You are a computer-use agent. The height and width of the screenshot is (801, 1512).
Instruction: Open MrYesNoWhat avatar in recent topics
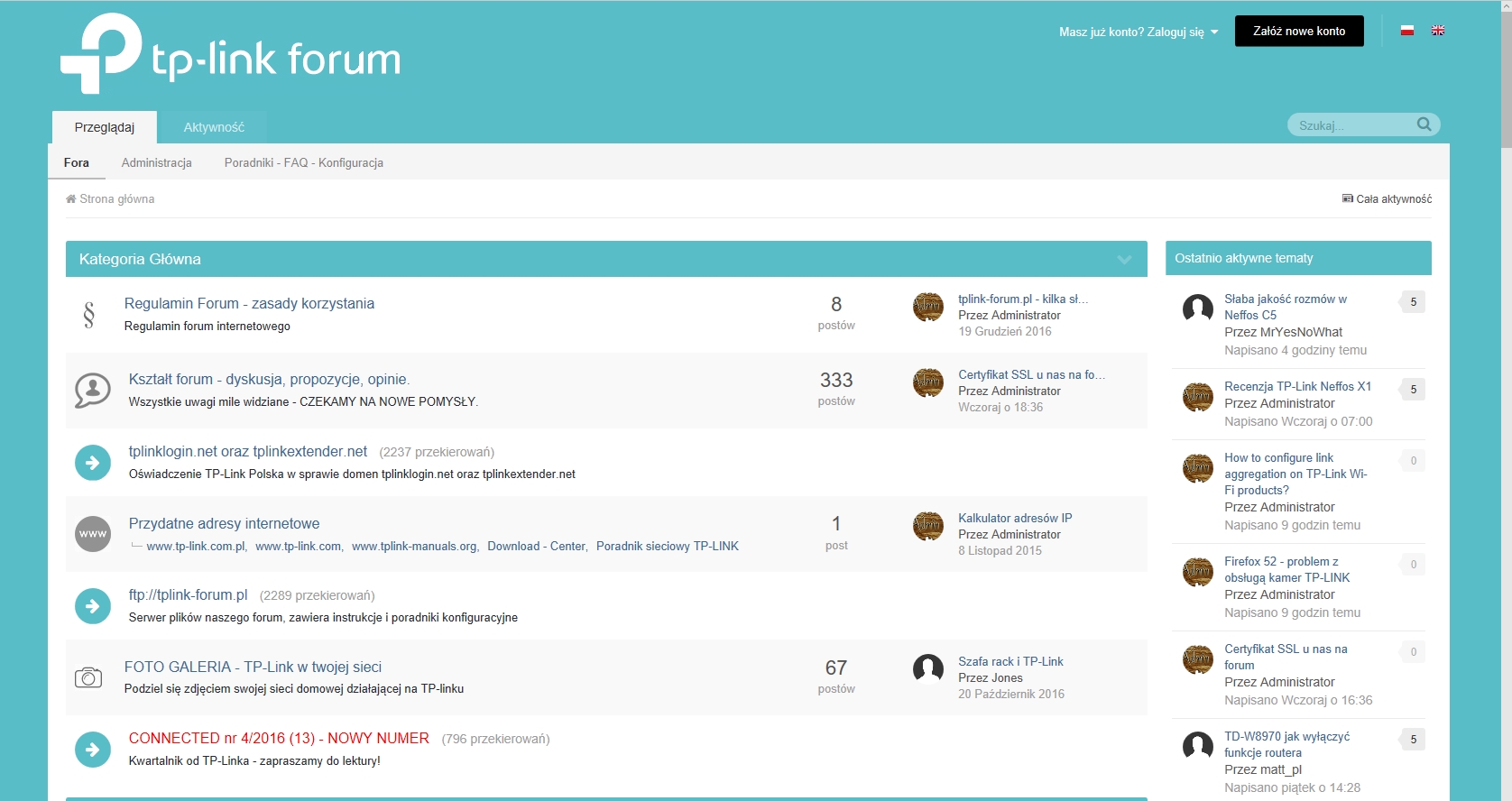(1198, 308)
